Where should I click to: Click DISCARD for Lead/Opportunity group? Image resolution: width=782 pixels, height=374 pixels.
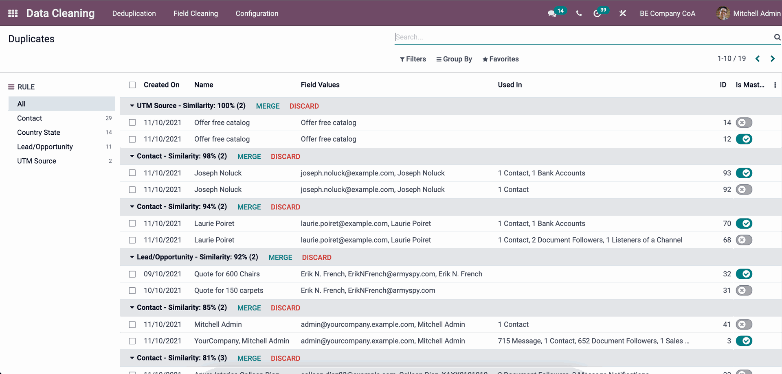tap(317, 257)
